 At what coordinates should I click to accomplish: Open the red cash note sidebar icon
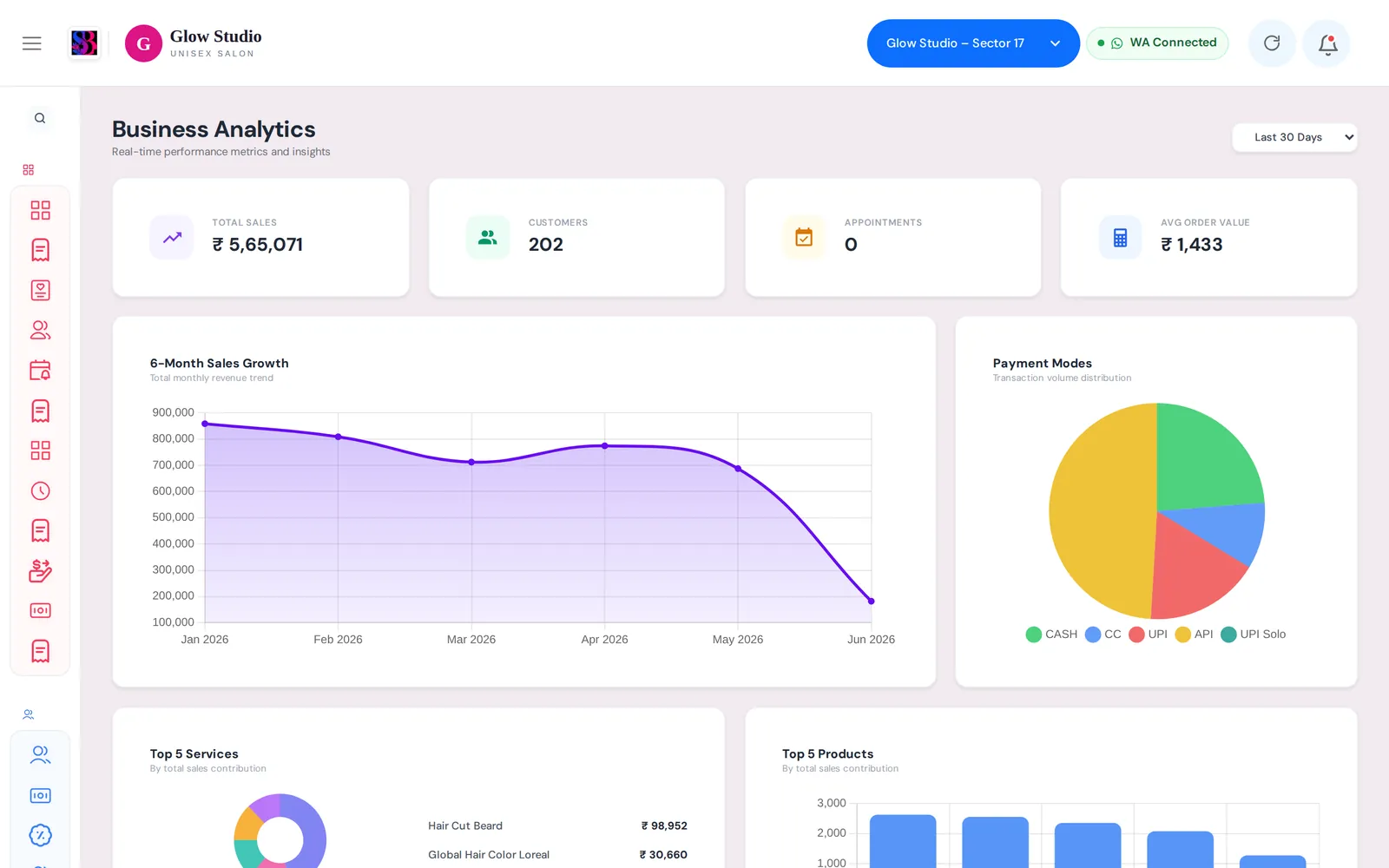point(40,610)
